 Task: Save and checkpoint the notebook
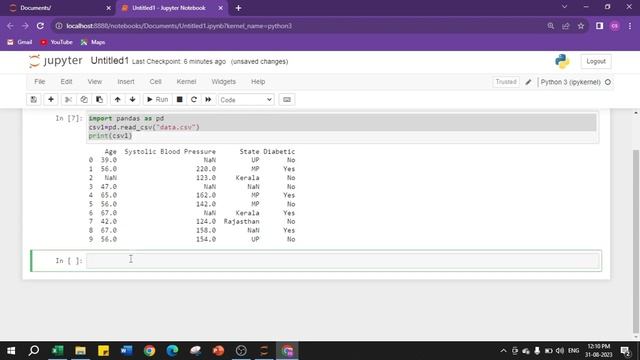(34, 100)
